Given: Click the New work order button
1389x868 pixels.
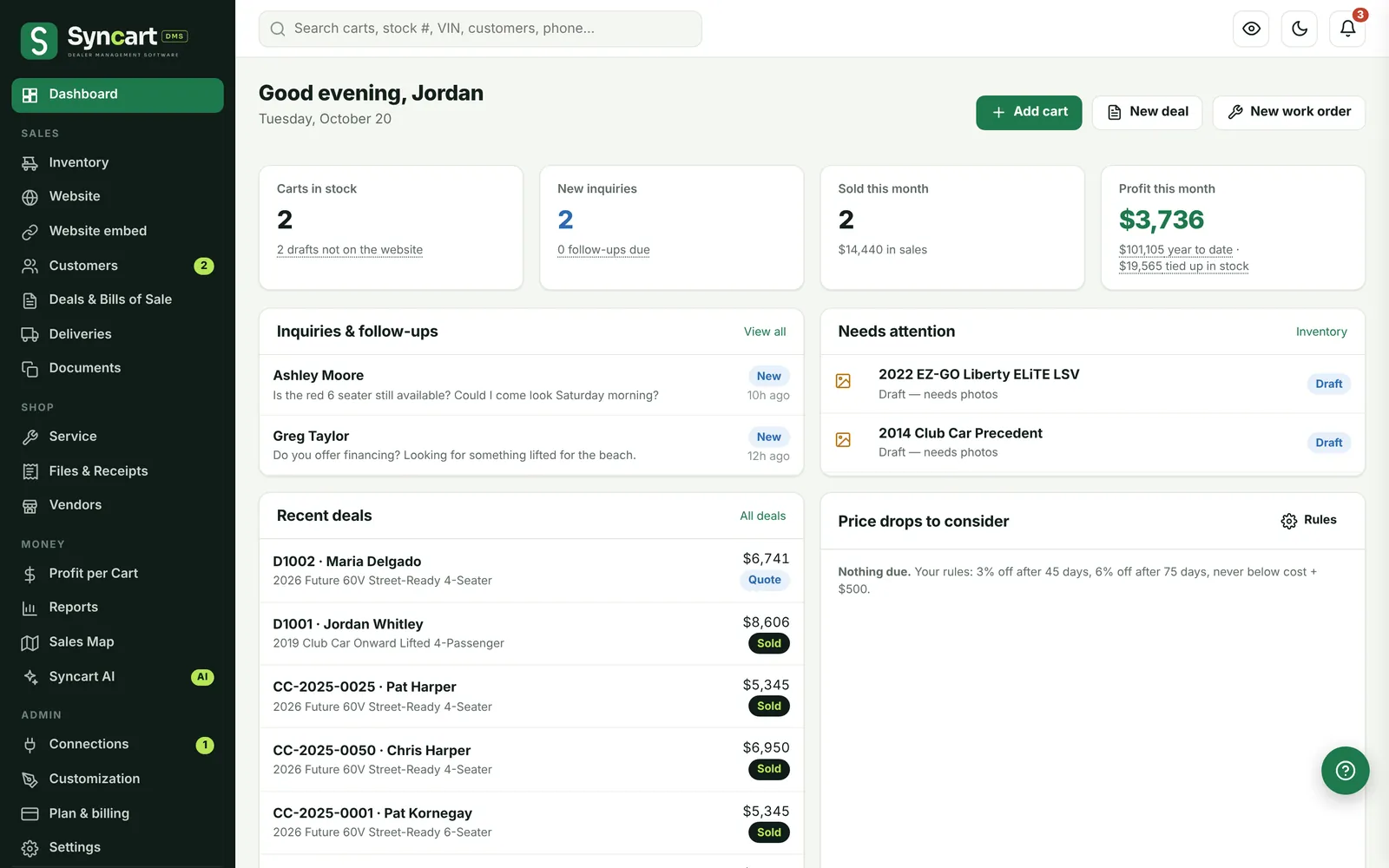Looking at the screenshot, I should pos(1288,112).
